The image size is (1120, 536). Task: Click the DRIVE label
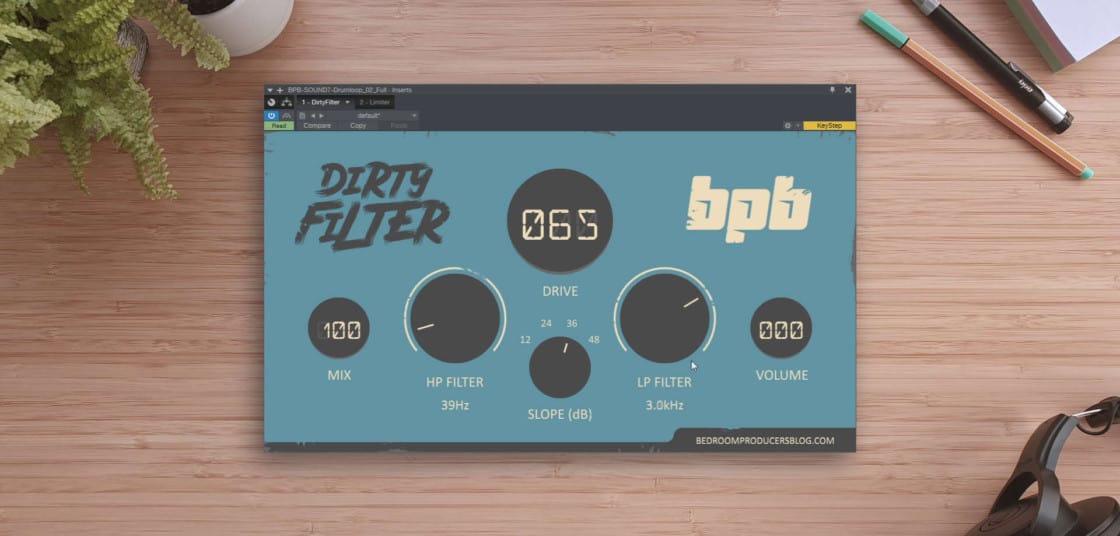click(x=560, y=292)
